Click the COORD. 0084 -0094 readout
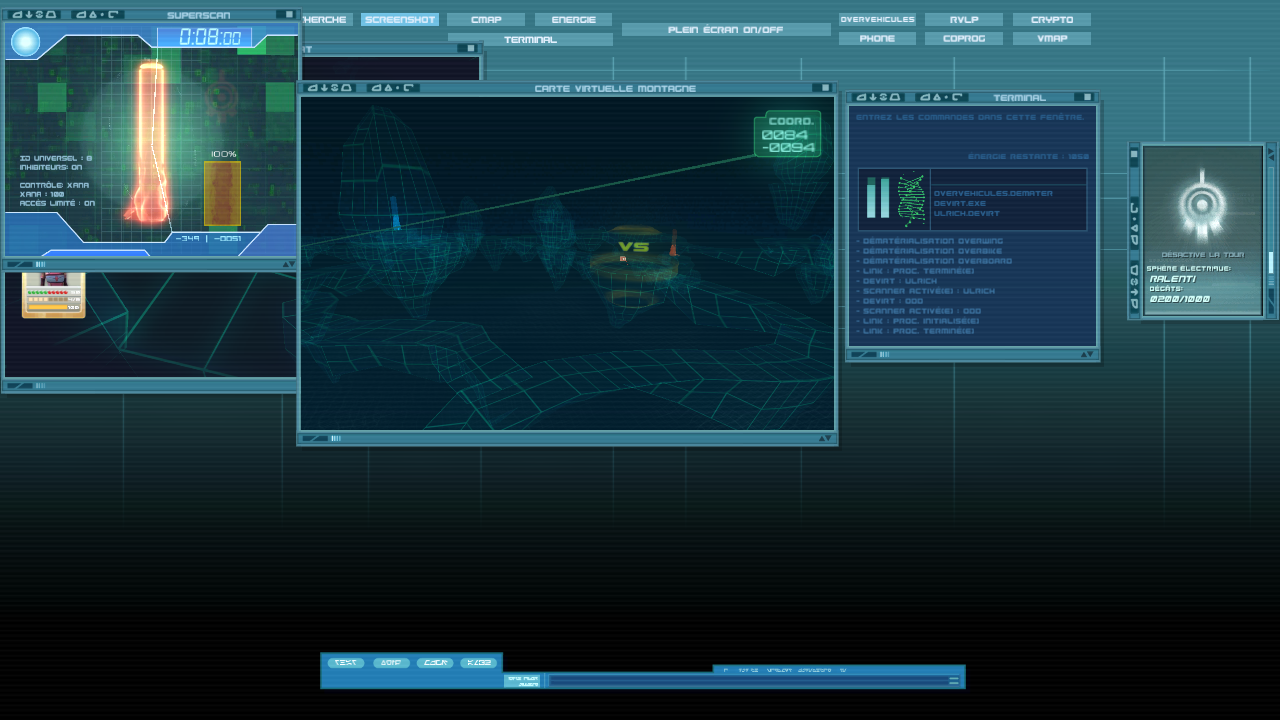 pos(788,134)
